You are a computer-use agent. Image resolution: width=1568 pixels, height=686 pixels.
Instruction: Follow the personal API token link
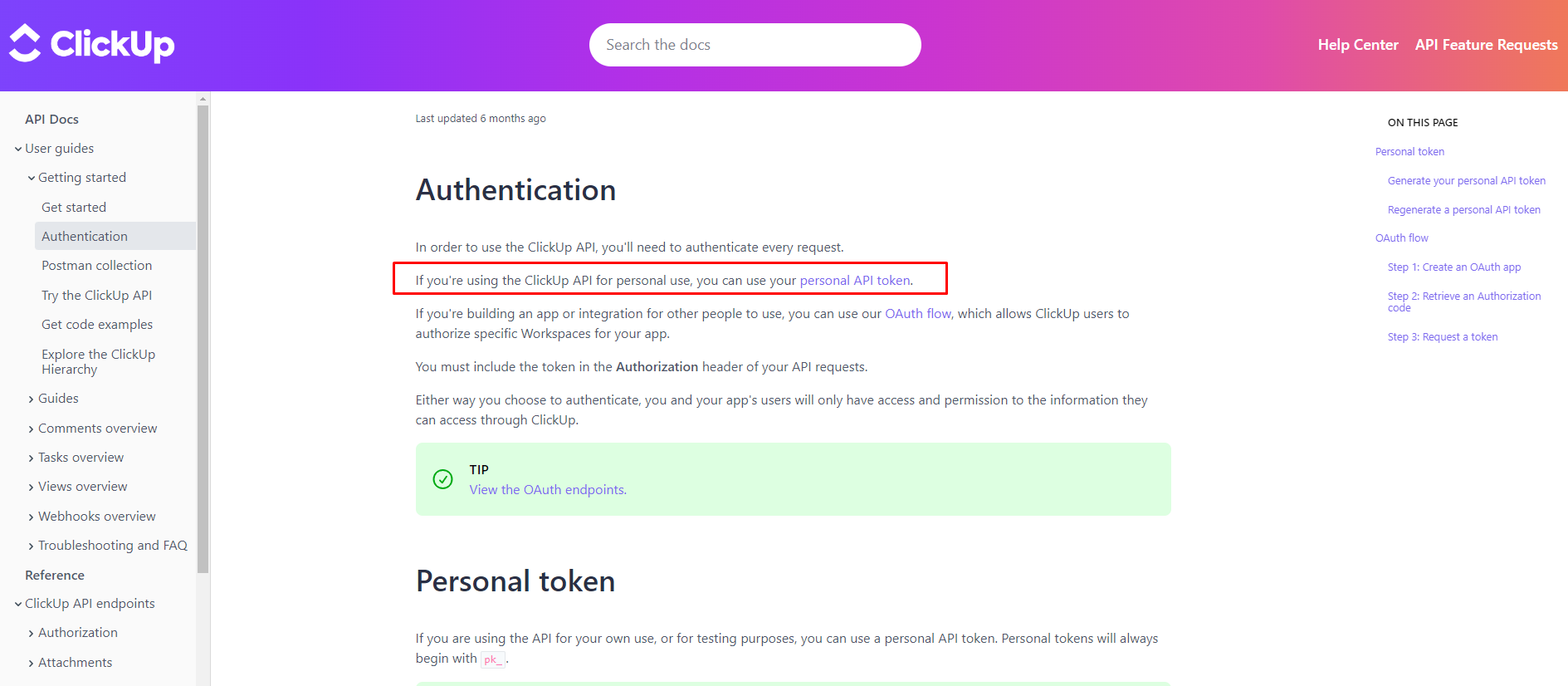click(854, 281)
